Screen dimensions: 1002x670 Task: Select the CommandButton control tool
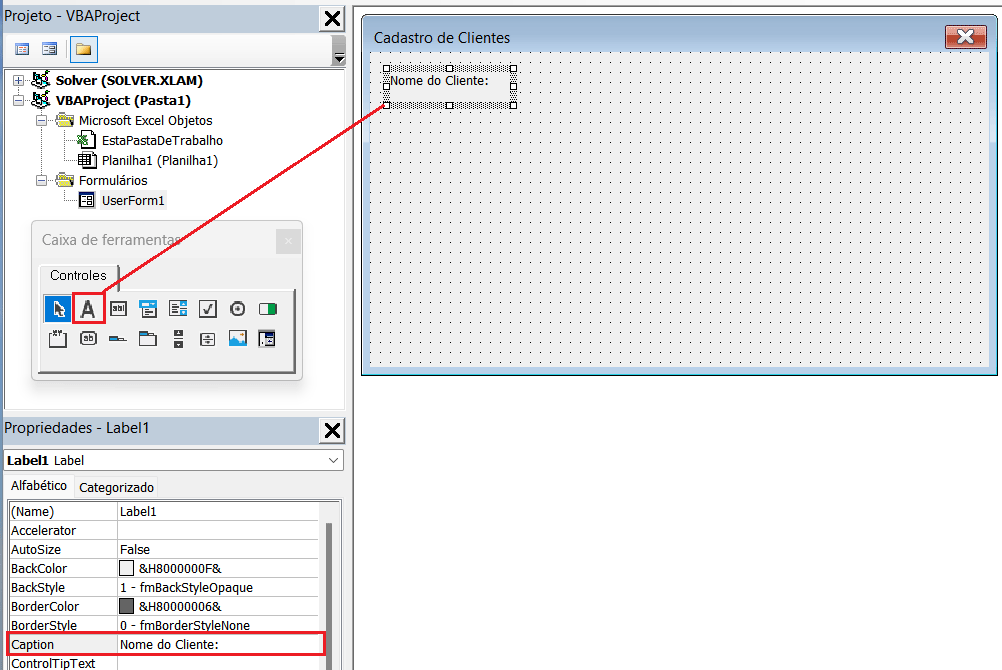[x=88, y=339]
